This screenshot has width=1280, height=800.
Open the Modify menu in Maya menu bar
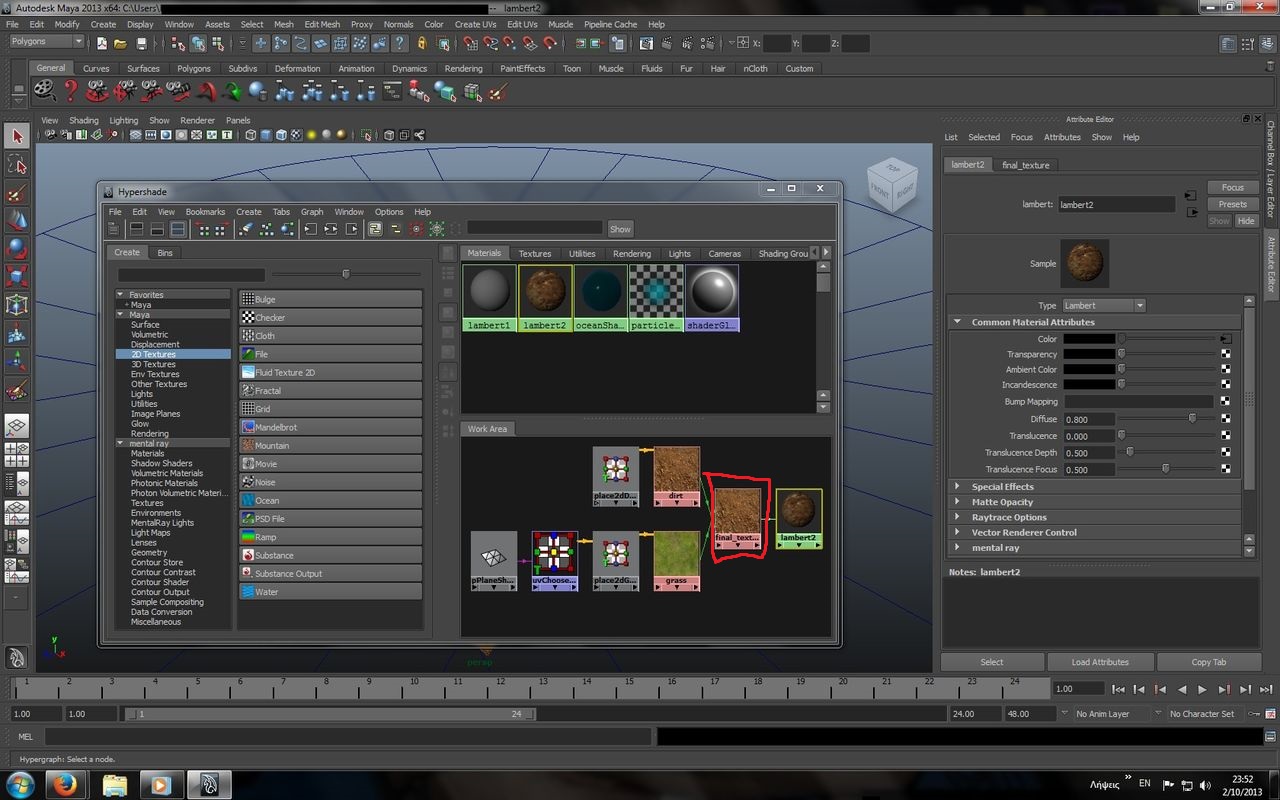pyautogui.click(x=67, y=24)
